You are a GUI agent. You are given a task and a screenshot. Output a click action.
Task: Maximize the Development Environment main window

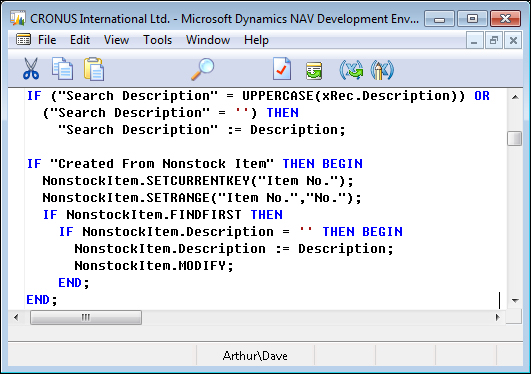[472, 19]
